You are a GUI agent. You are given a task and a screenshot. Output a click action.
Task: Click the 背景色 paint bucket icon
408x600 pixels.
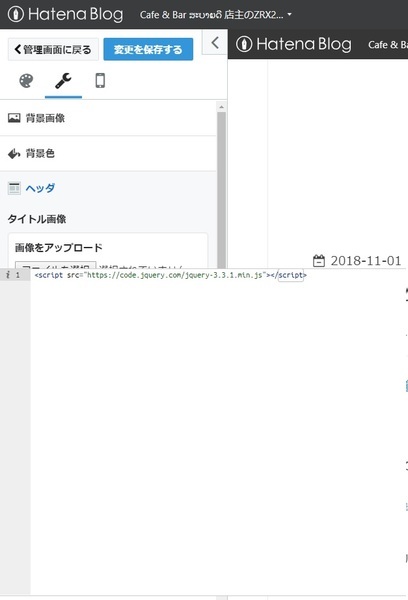pos(14,153)
